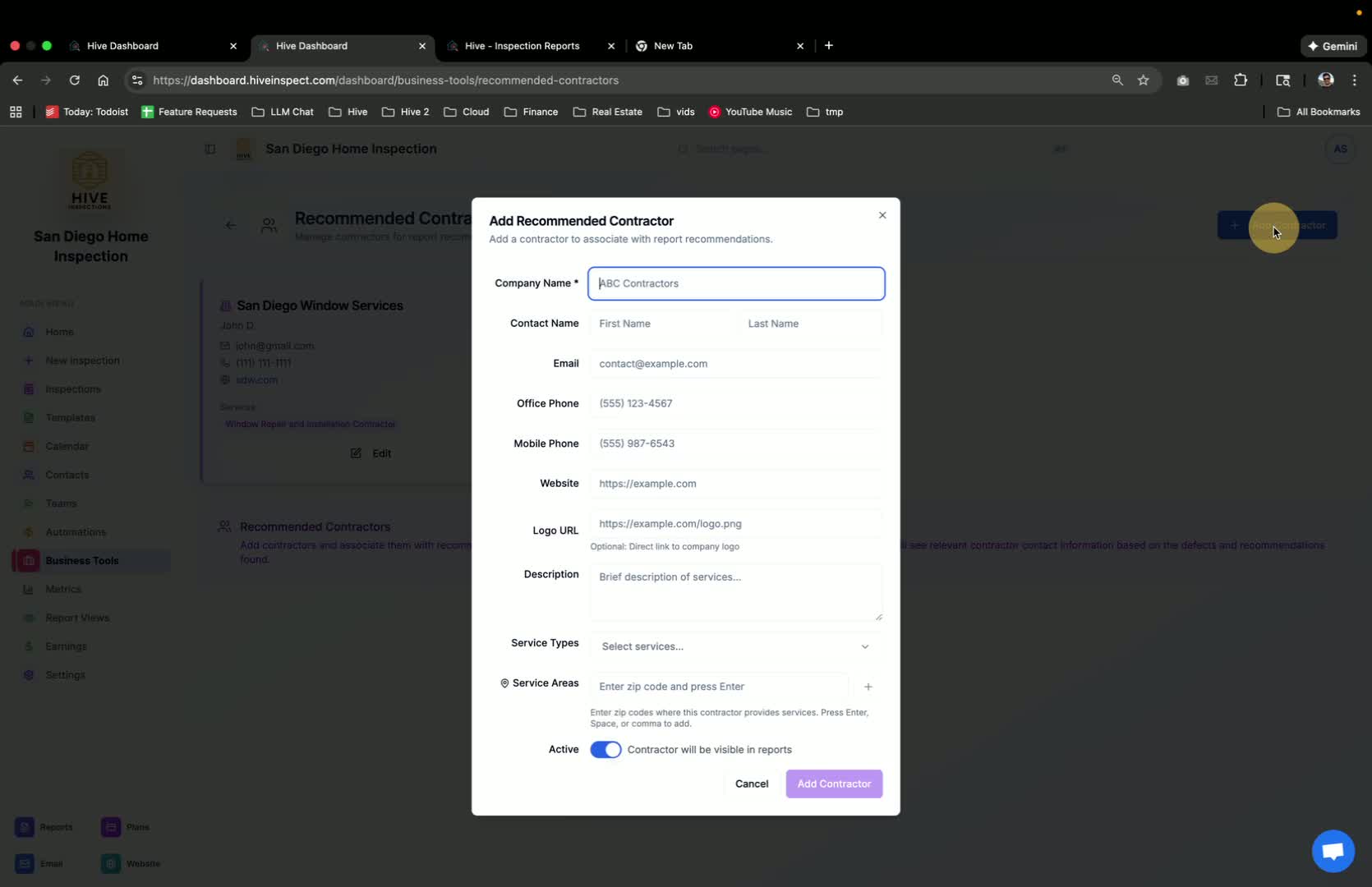This screenshot has height=887, width=1372.
Task: Click the Add Contractor submit button
Action: (x=834, y=784)
